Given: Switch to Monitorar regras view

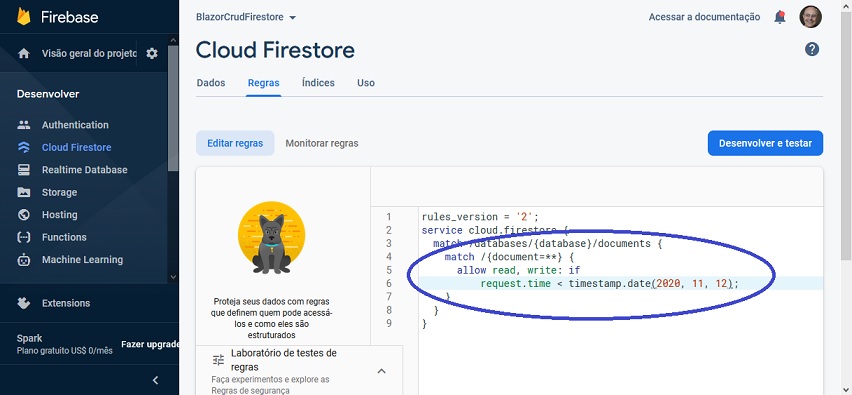Looking at the screenshot, I should coord(322,143).
